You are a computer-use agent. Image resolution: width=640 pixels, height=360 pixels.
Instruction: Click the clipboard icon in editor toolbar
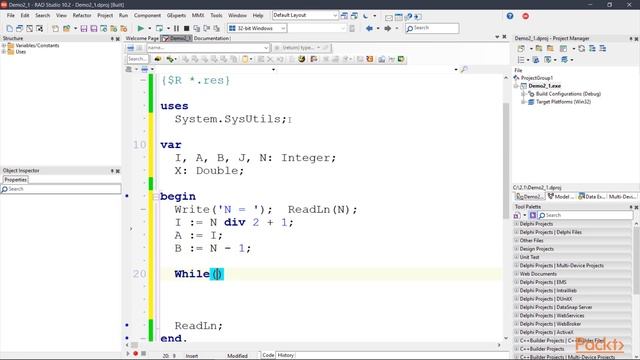tap(245, 59)
